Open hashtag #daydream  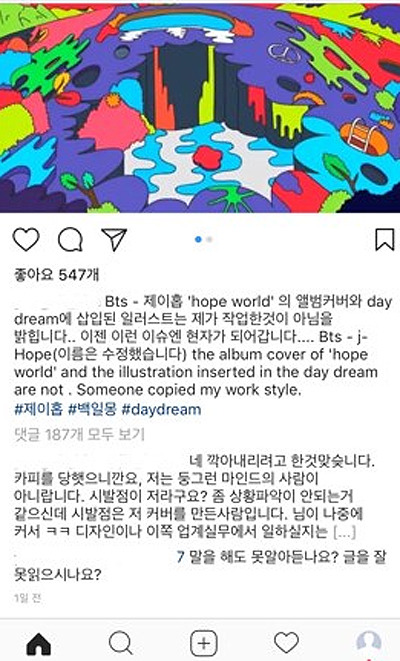pos(161,409)
